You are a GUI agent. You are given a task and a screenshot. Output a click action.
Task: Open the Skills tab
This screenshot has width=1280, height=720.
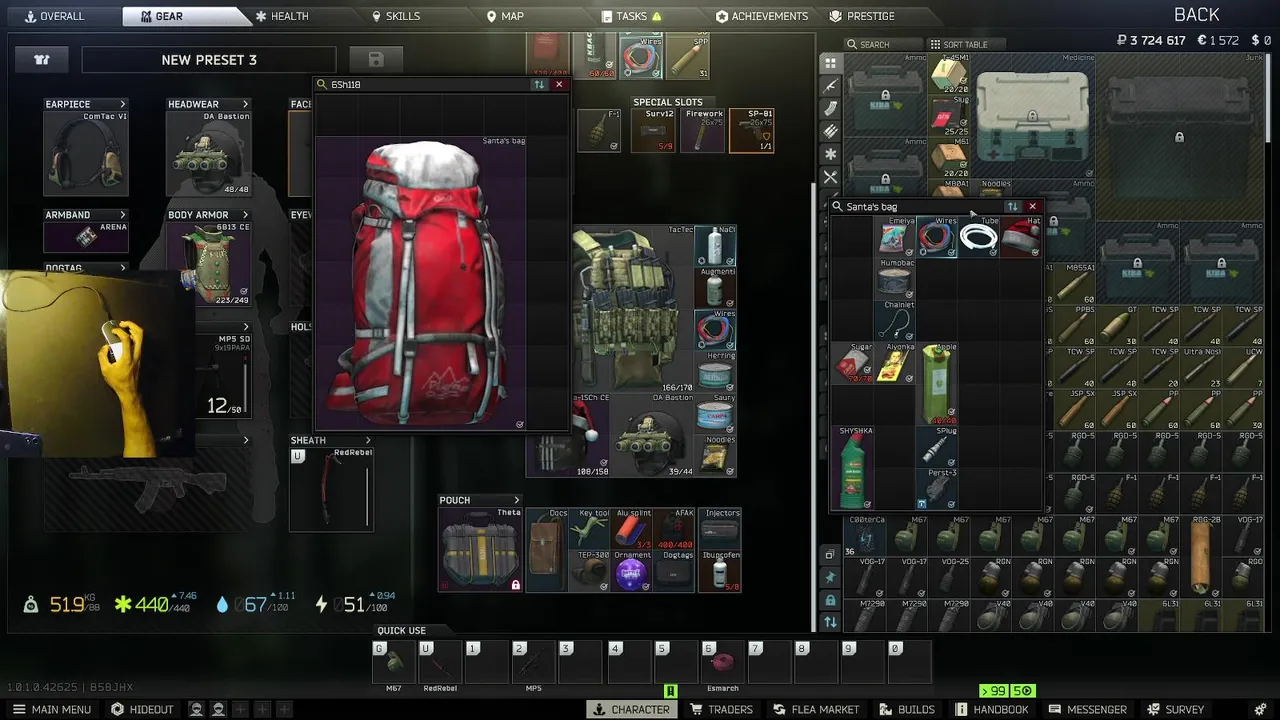395,16
